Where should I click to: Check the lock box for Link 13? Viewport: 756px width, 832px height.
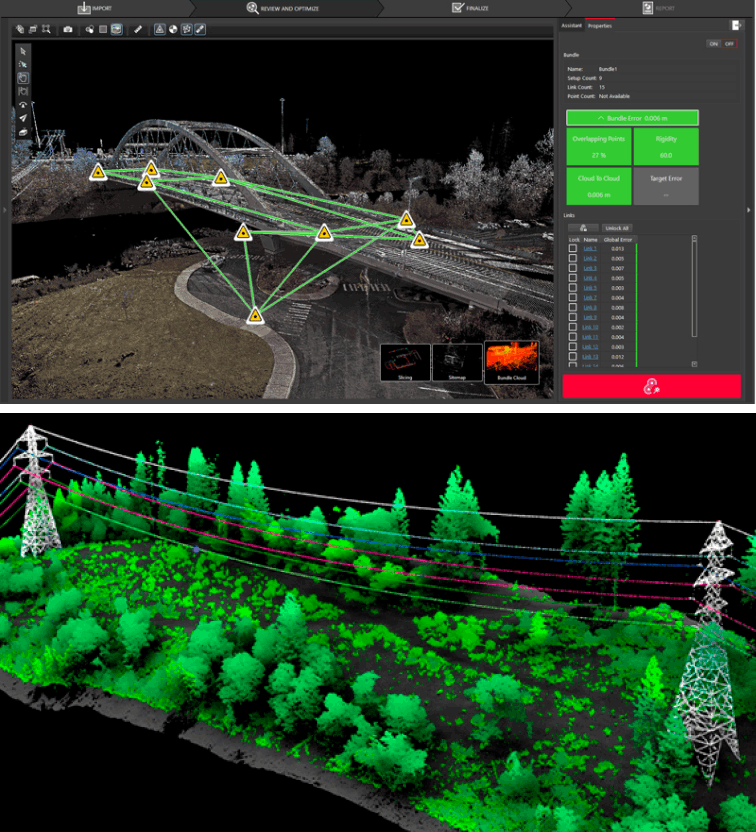(x=573, y=357)
